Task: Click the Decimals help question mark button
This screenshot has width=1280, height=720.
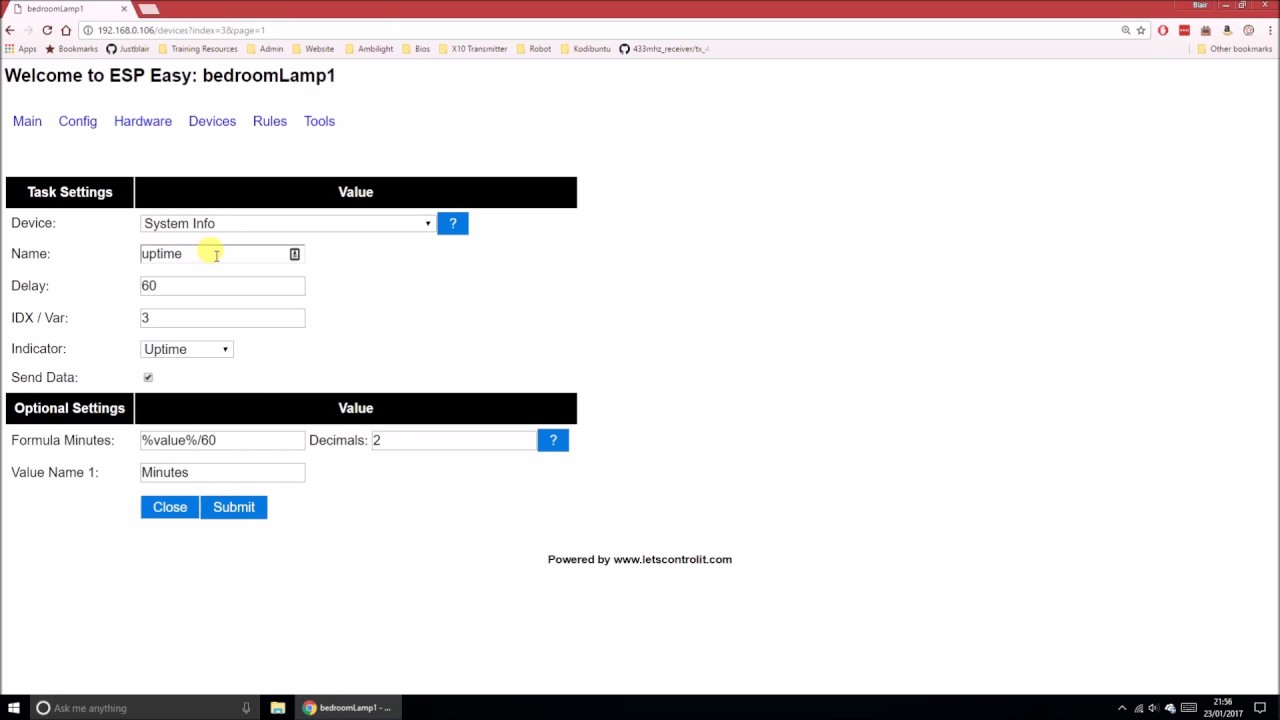Action: point(553,440)
